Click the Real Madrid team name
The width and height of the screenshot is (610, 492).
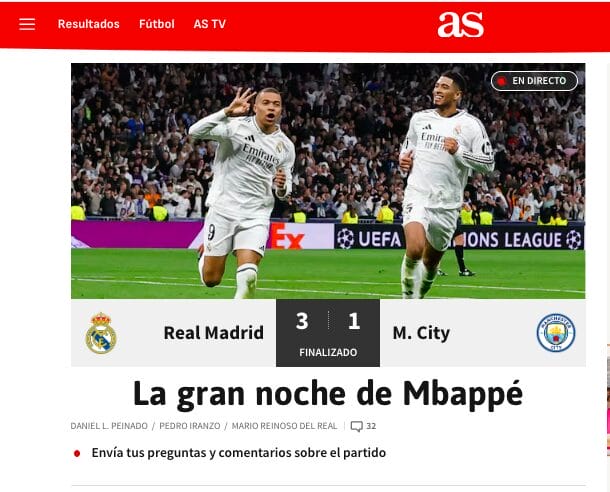click(x=214, y=333)
